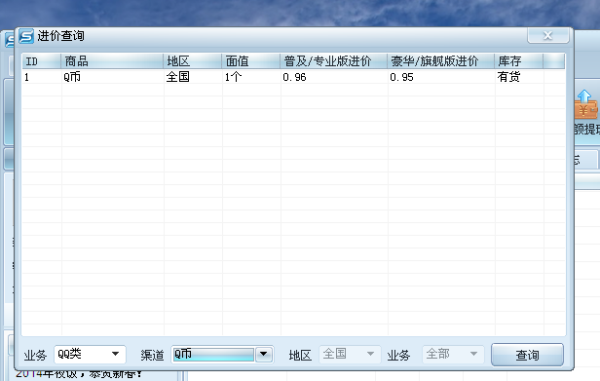Image resolution: width=600 pixels, height=381 pixels.
Task: Click the 0.95 price cell
Action: click(x=441, y=77)
